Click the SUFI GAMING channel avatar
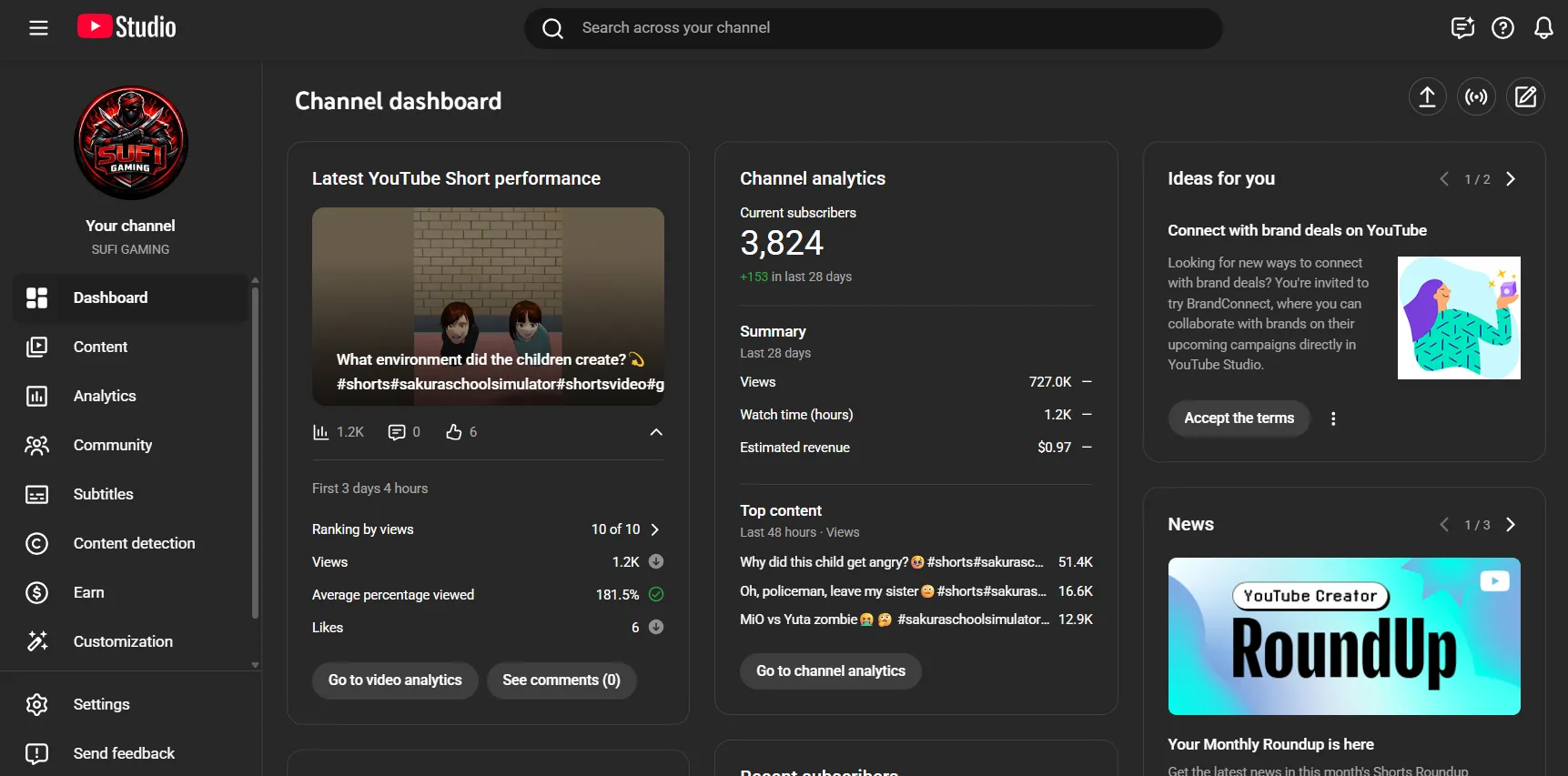Viewport: 1568px width, 776px height. (131, 143)
